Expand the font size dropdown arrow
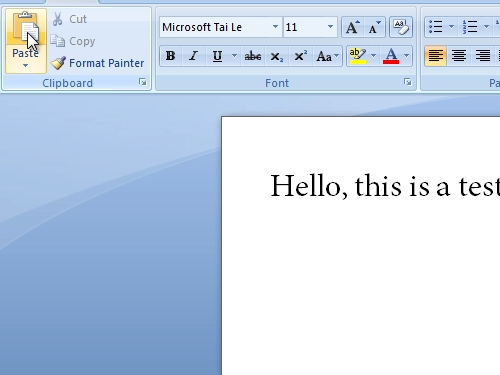The width and height of the screenshot is (500, 375). [330, 27]
